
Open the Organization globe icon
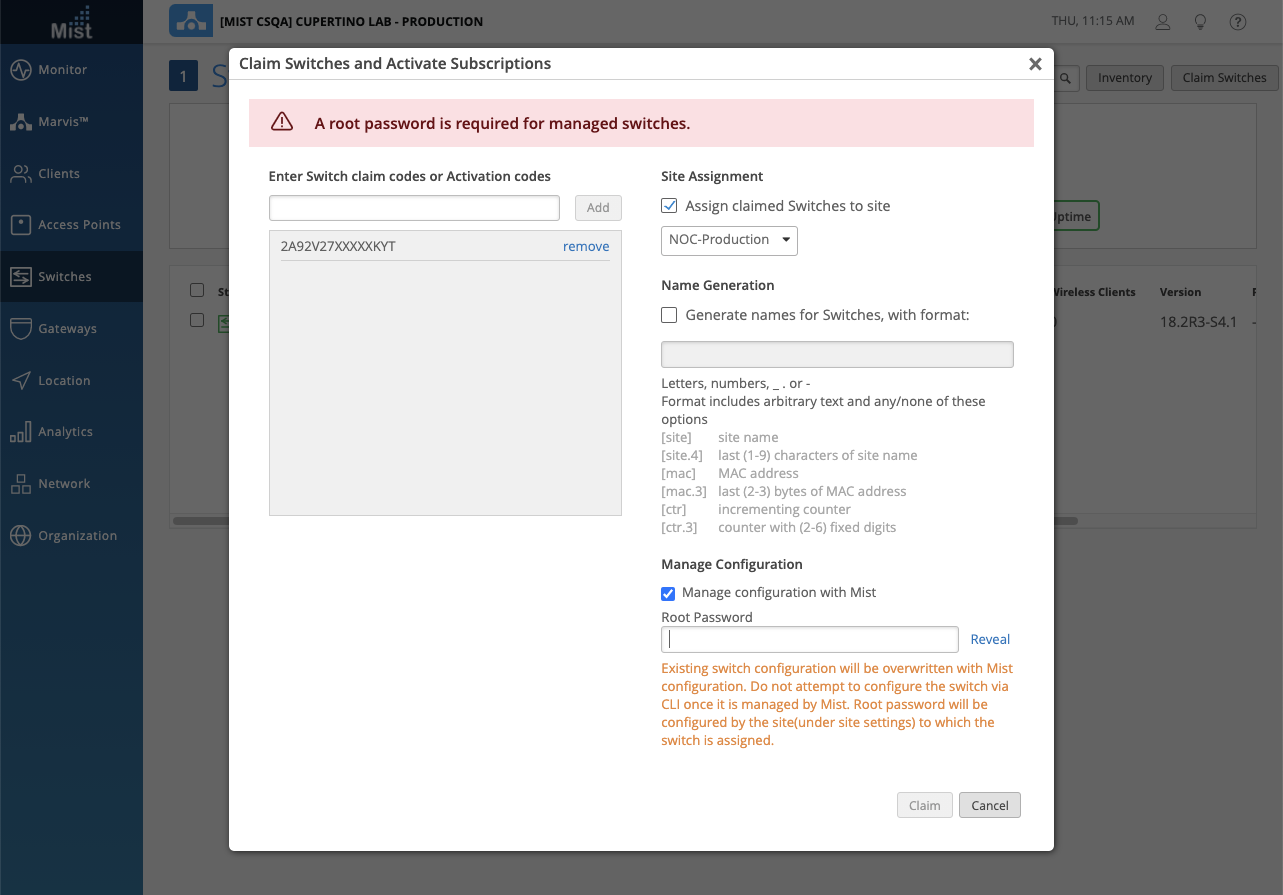tap(21, 536)
